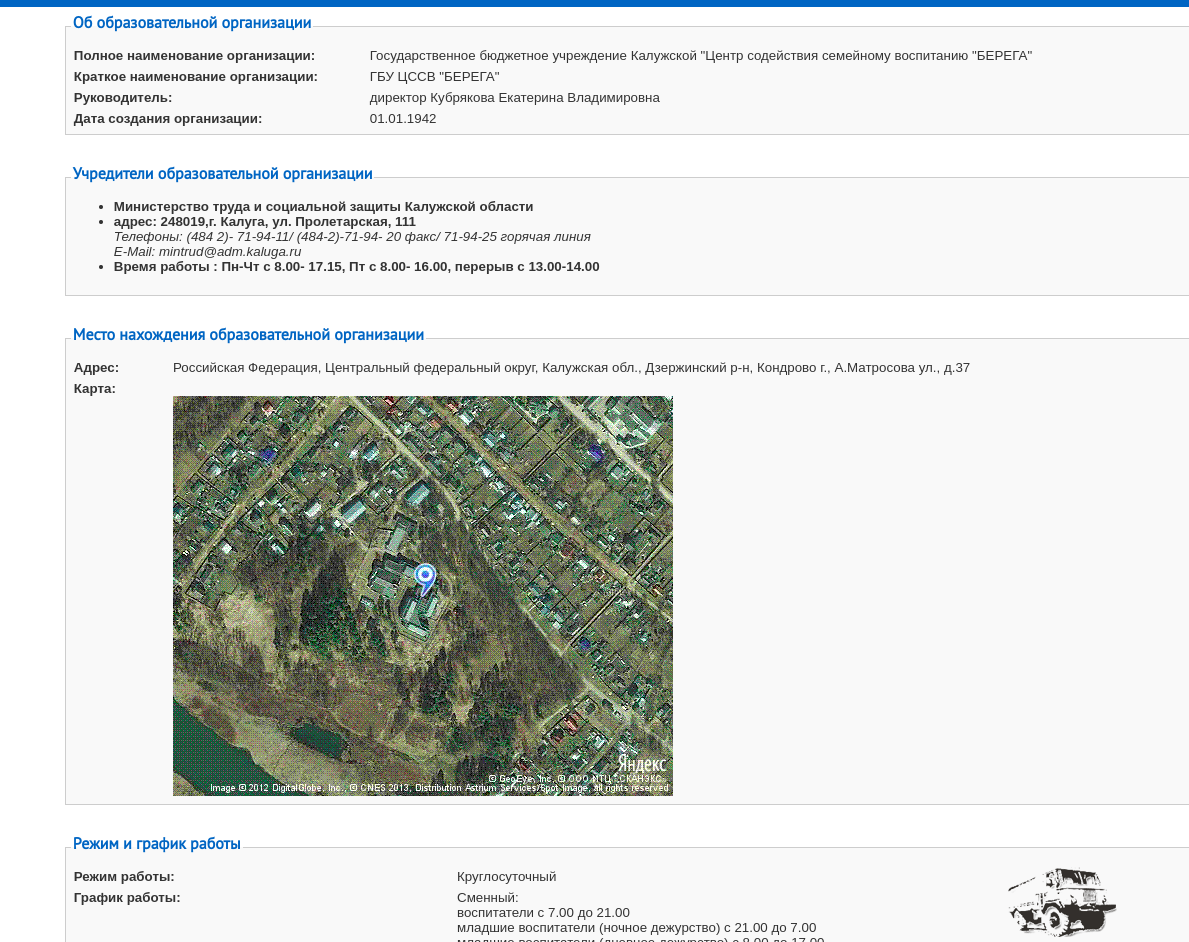Click the organization address in Кондрово
Viewport: 1189px width, 942px height.
(571, 368)
